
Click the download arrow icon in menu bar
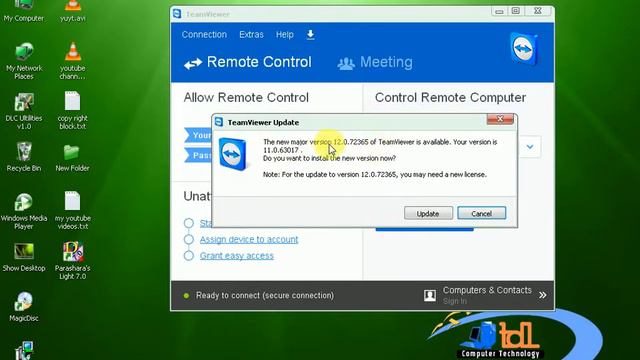[311, 35]
